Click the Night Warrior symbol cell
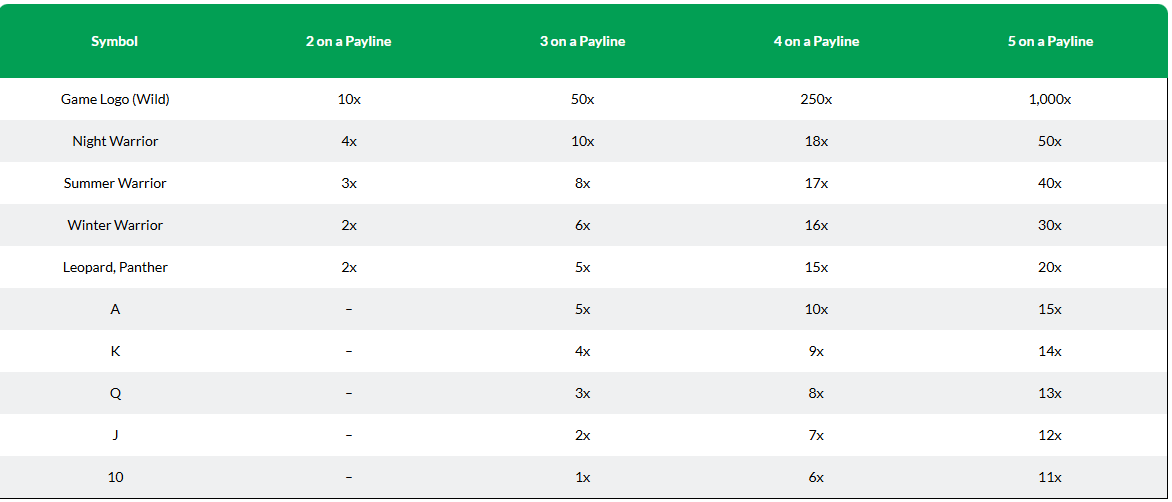The image size is (1172, 502). [115, 141]
